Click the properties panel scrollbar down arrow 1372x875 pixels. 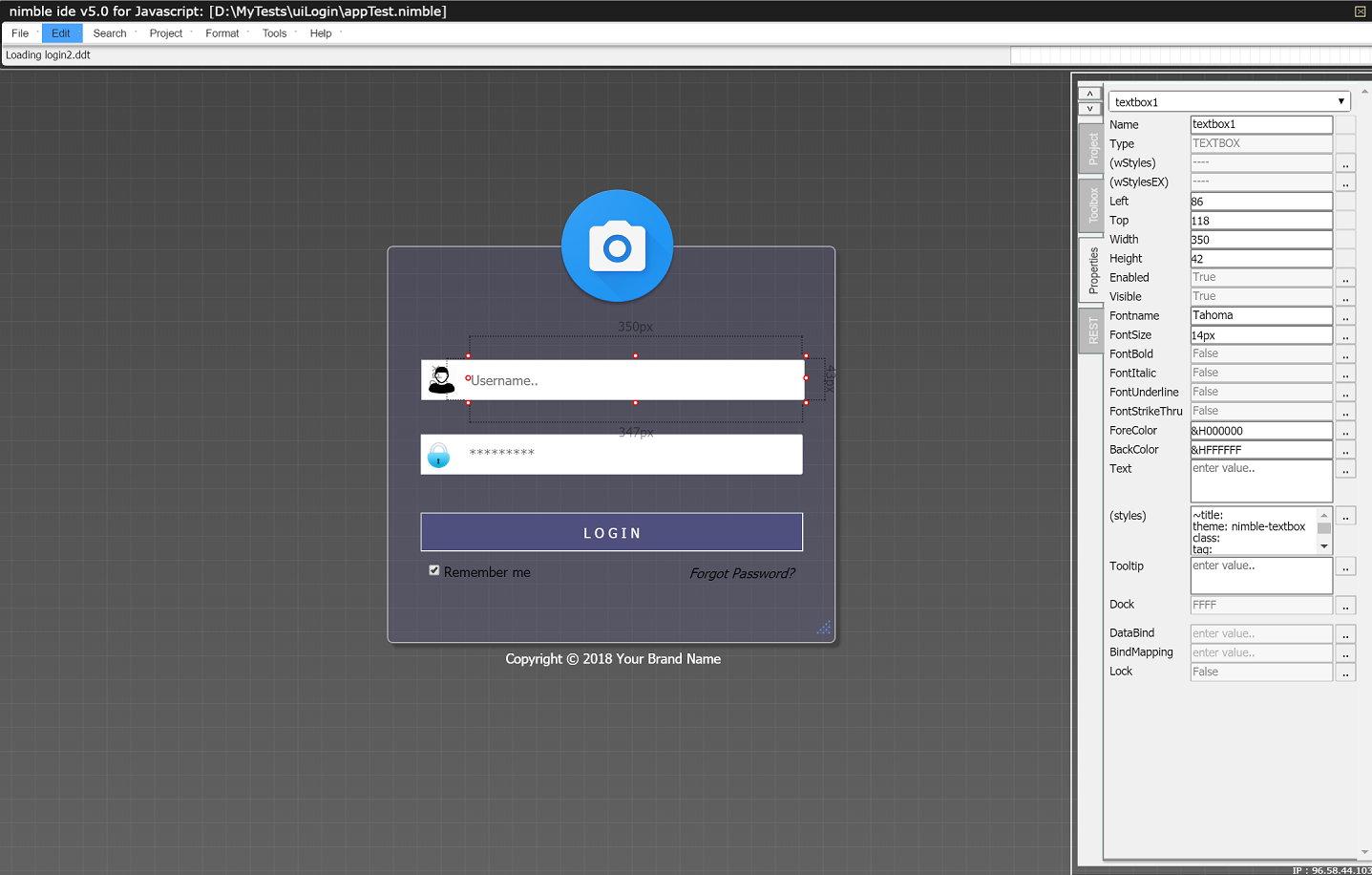[x=1364, y=852]
